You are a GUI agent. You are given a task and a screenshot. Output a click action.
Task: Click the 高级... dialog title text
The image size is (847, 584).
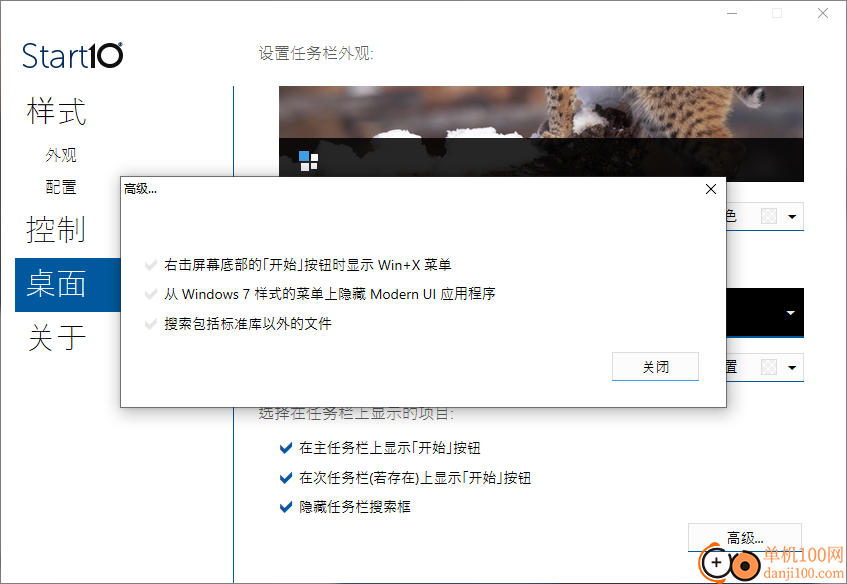140,189
